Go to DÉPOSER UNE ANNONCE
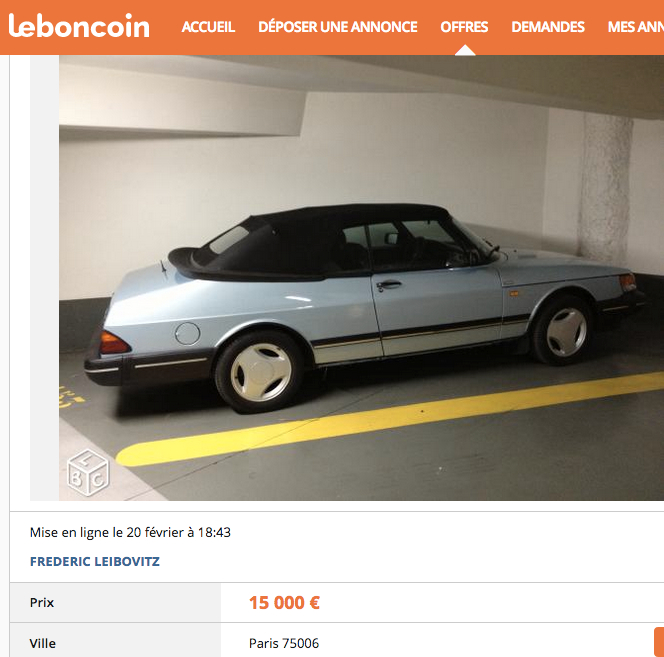The width and height of the screenshot is (664, 657). point(338,27)
